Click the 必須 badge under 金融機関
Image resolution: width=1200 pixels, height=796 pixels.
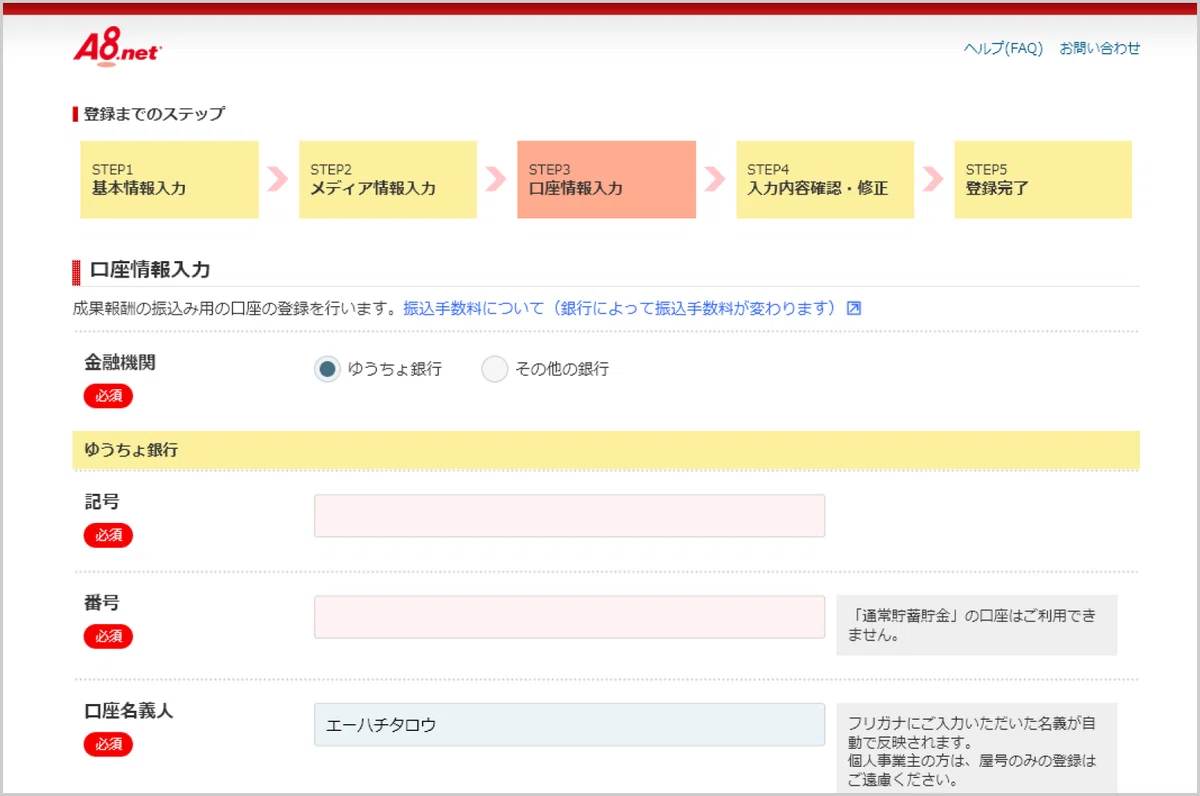coord(108,396)
